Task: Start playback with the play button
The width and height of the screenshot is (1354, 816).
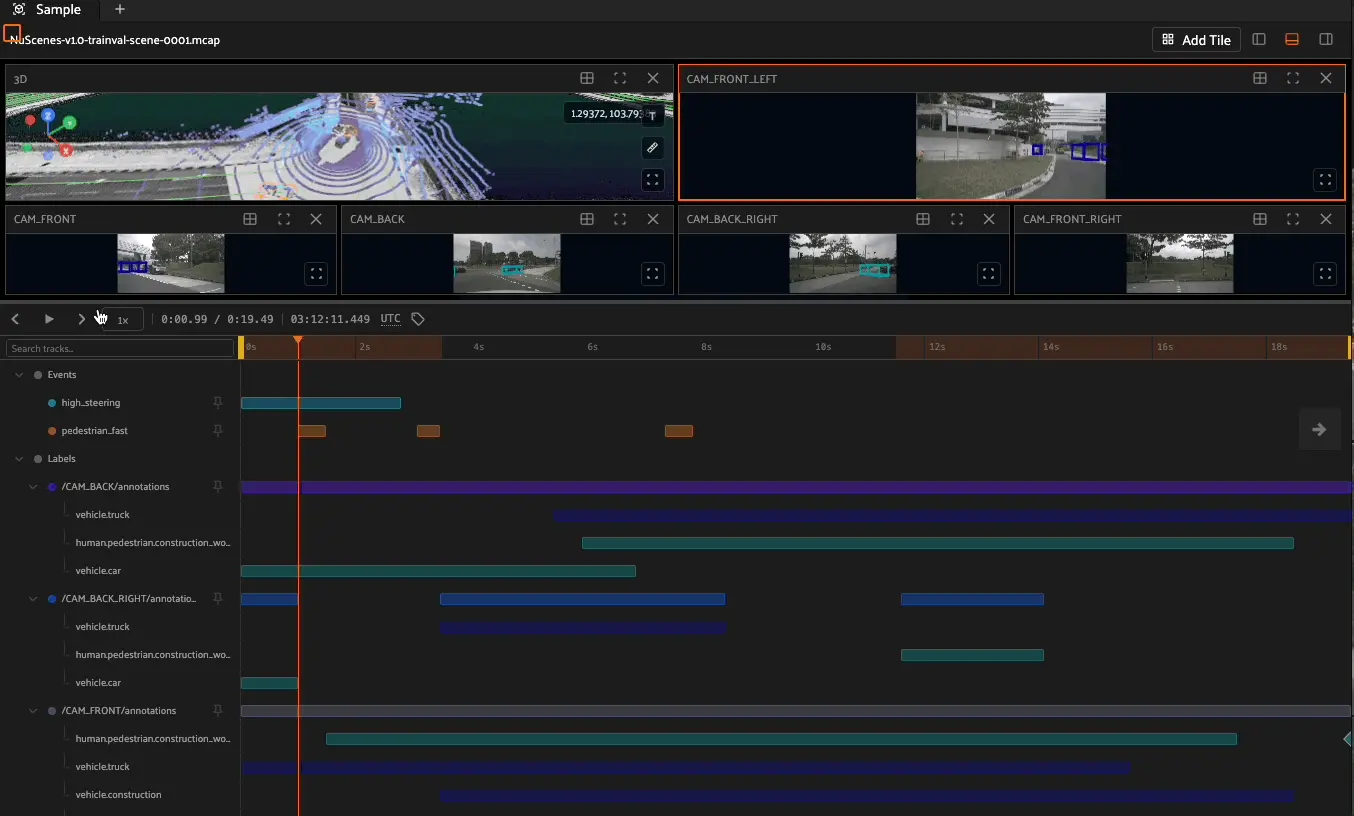Action: click(x=48, y=319)
